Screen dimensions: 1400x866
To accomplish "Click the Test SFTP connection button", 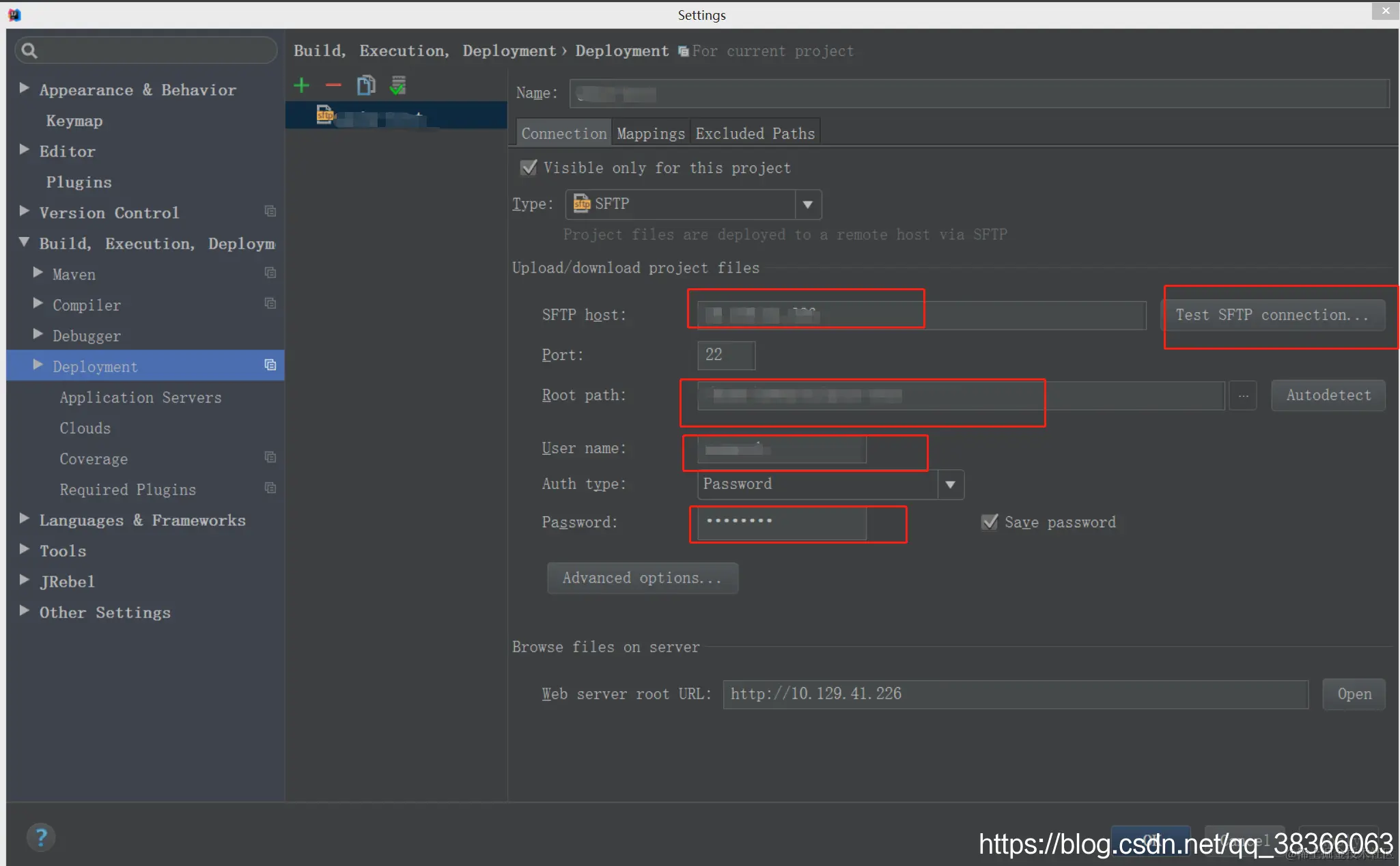I will (1272, 315).
